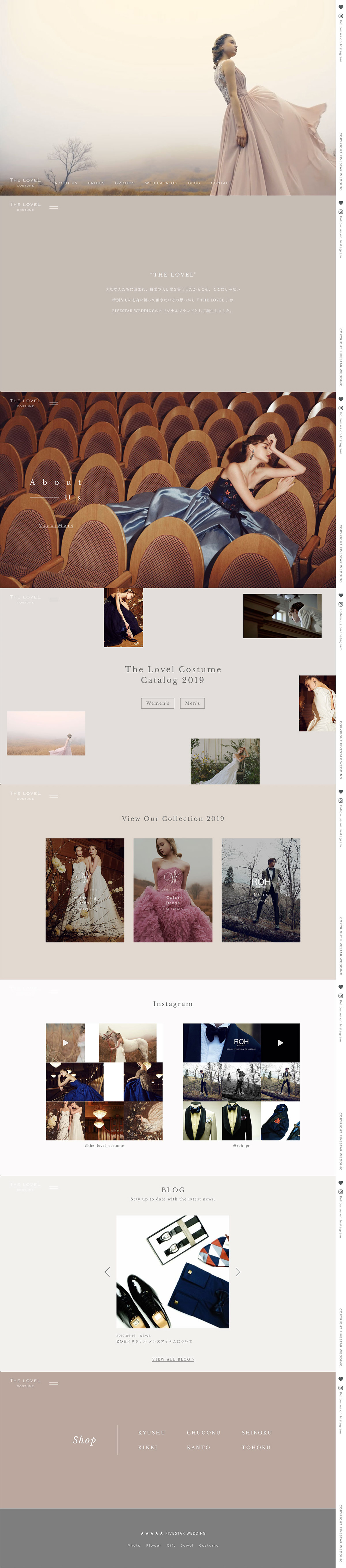Screen dimensions: 346x1568
Task: Select KANTO shop region
Action: 199,1447
